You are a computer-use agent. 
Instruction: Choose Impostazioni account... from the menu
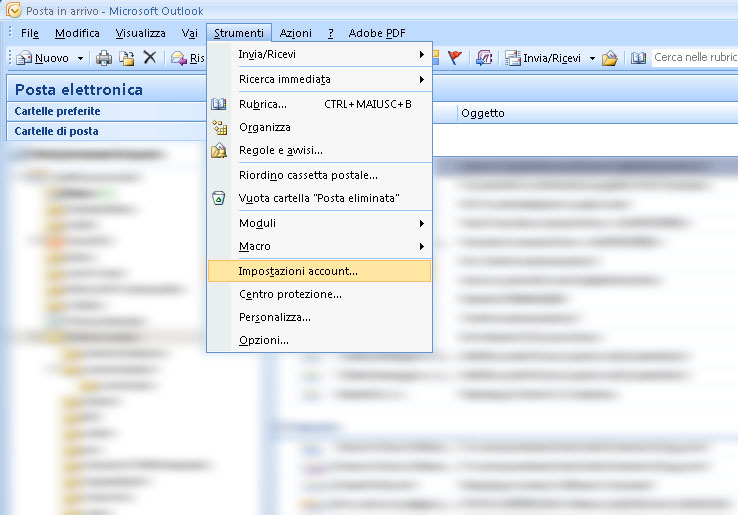[320, 271]
